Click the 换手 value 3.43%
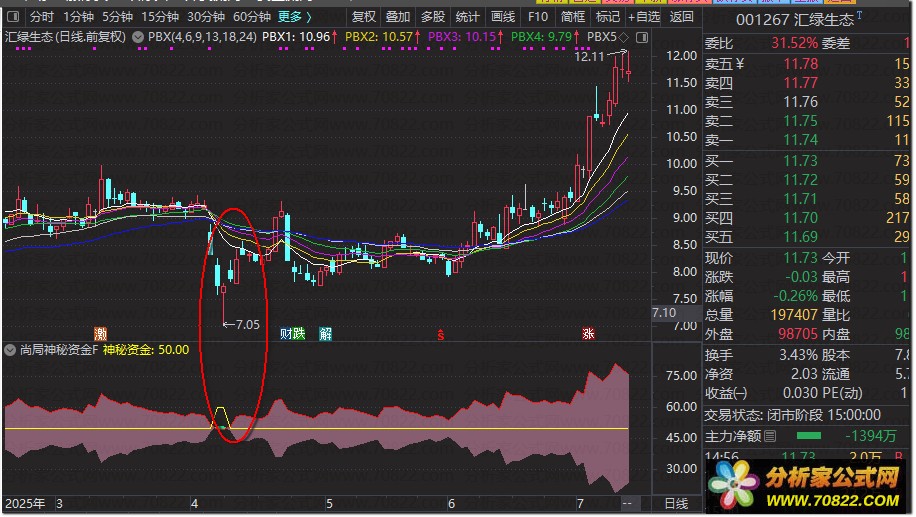The height and width of the screenshot is (517, 916). [x=798, y=355]
